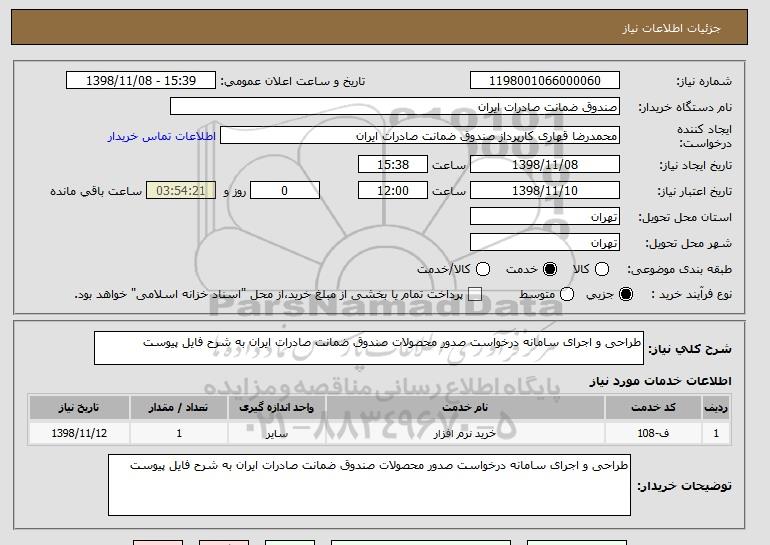Click the service name cell خرید نرم افزار
The width and height of the screenshot is (770, 545).
465,433
